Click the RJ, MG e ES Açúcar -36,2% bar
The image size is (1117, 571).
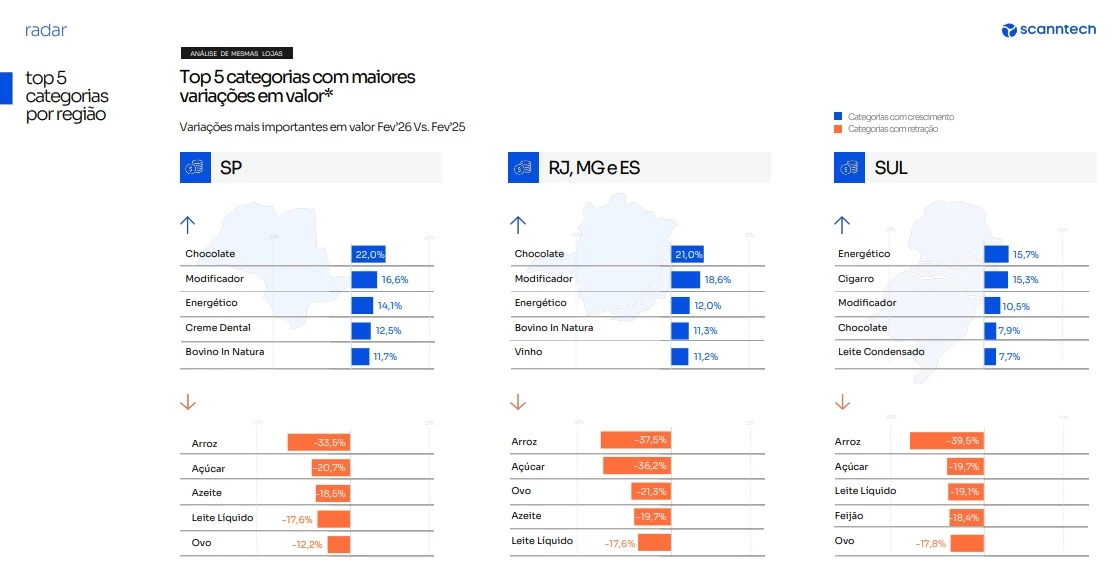coord(635,466)
